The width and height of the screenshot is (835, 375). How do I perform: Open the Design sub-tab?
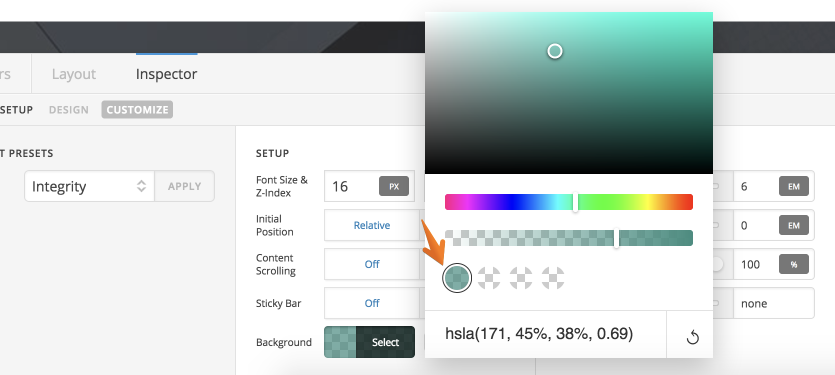pos(69,110)
